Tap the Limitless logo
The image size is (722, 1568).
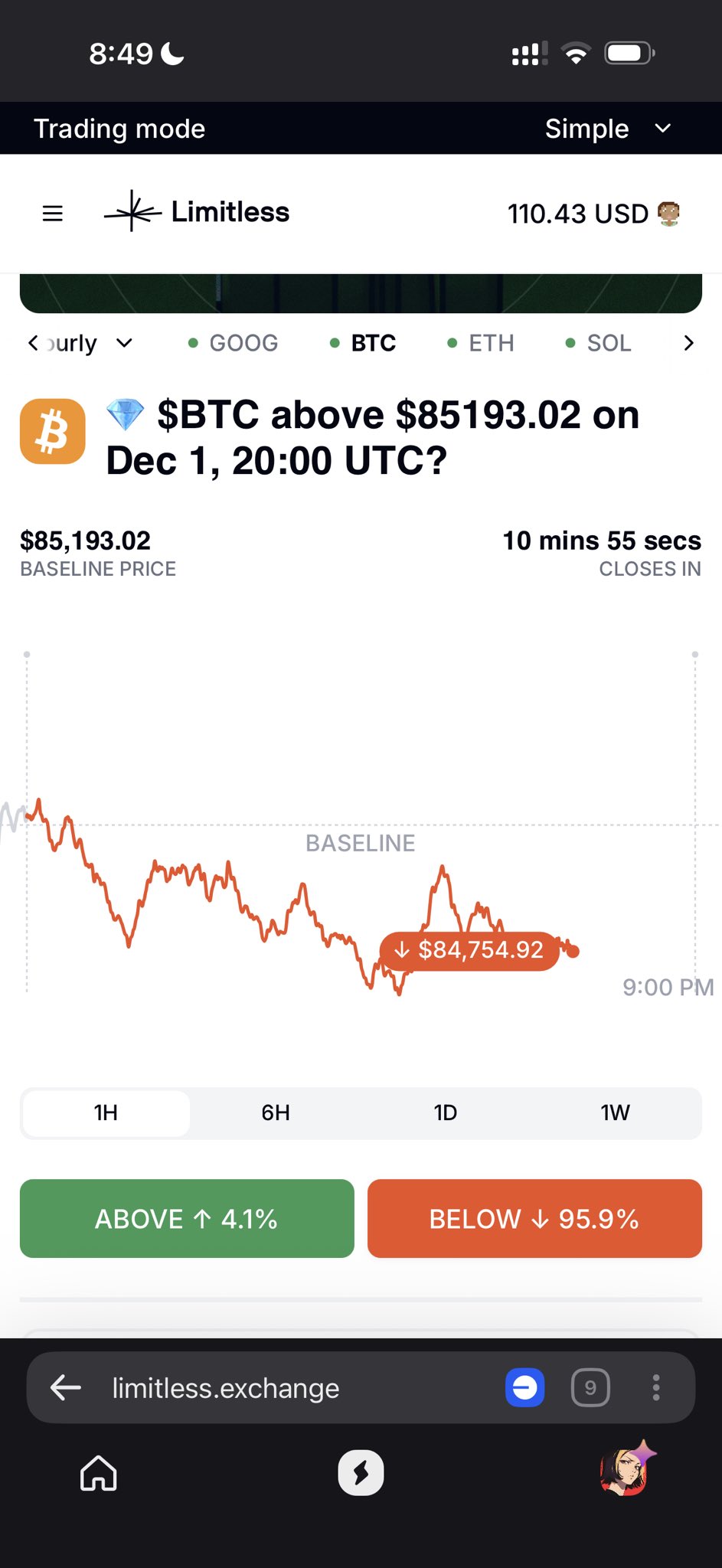point(197,212)
